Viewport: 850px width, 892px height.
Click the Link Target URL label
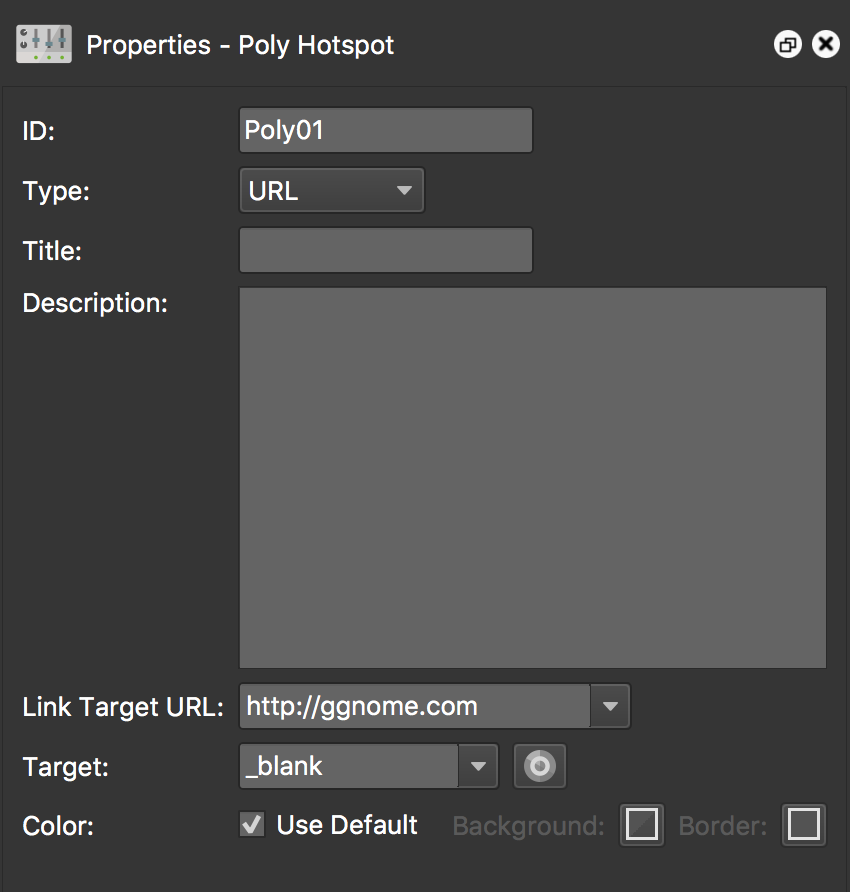[x=123, y=707]
